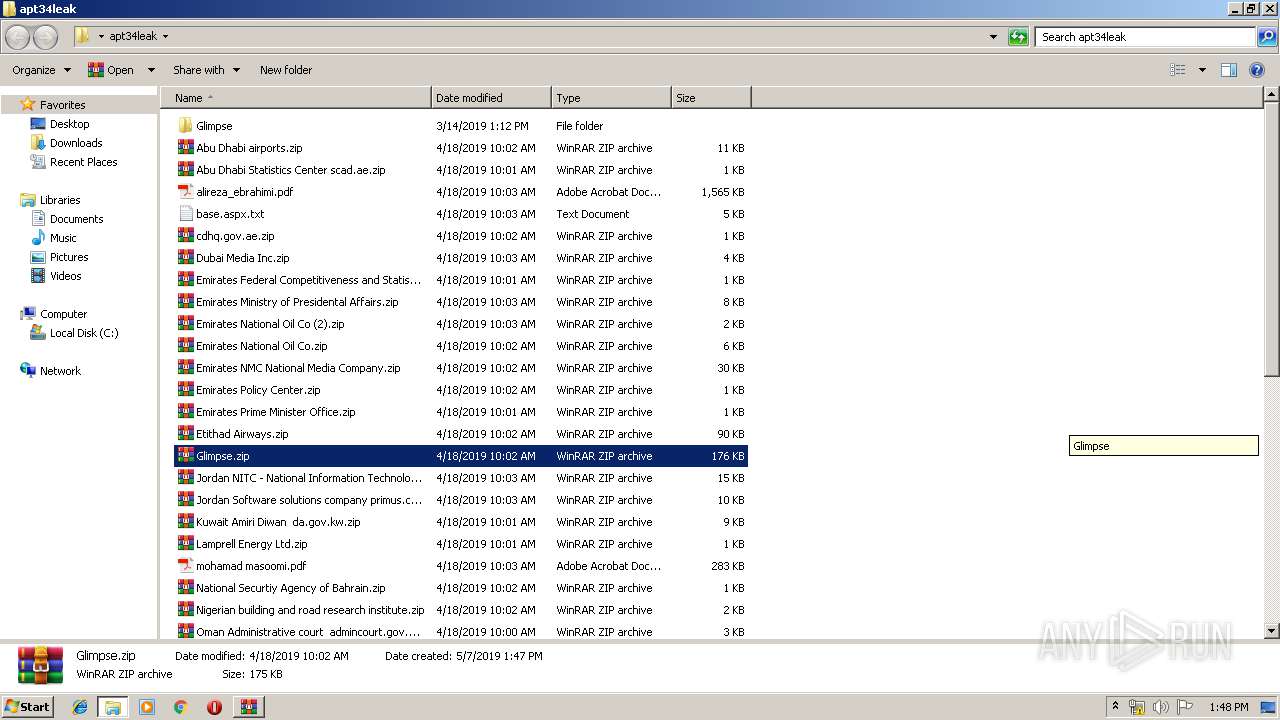The image size is (1280, 720).
Task: Click scrollbar up arrow in file list
Action: pyautogui.click(x=1271, y=95)
